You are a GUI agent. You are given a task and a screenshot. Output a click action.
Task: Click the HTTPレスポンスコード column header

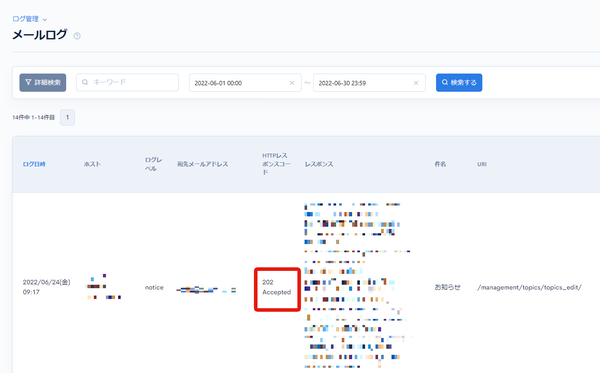click(276, 164)
